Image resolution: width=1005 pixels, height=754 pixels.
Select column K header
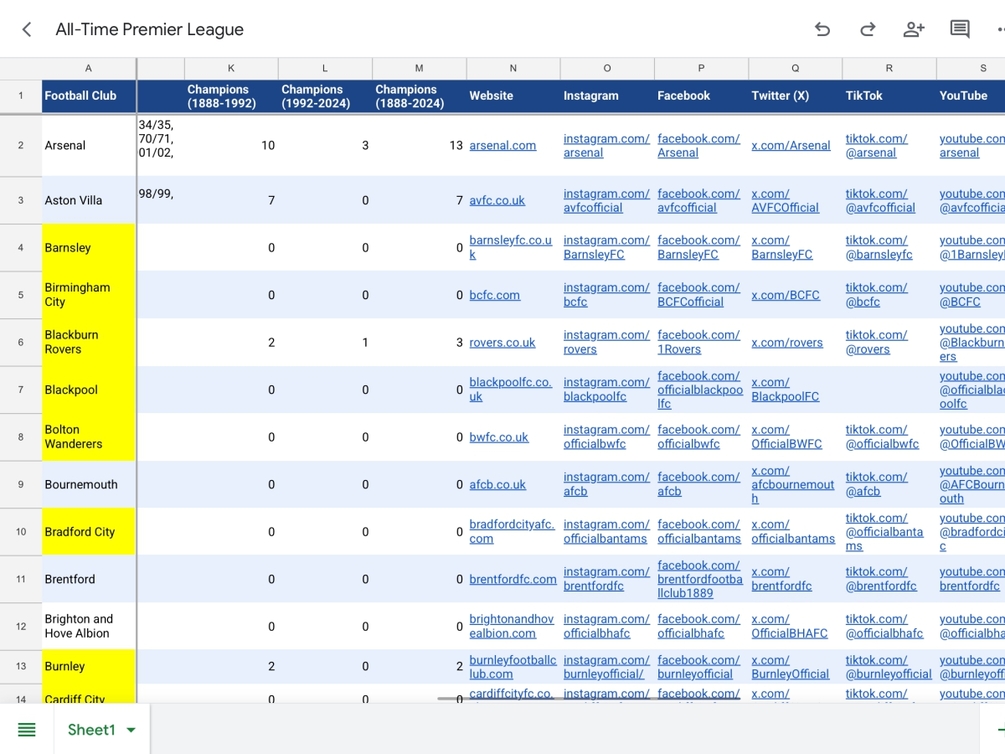pos(231,68)
